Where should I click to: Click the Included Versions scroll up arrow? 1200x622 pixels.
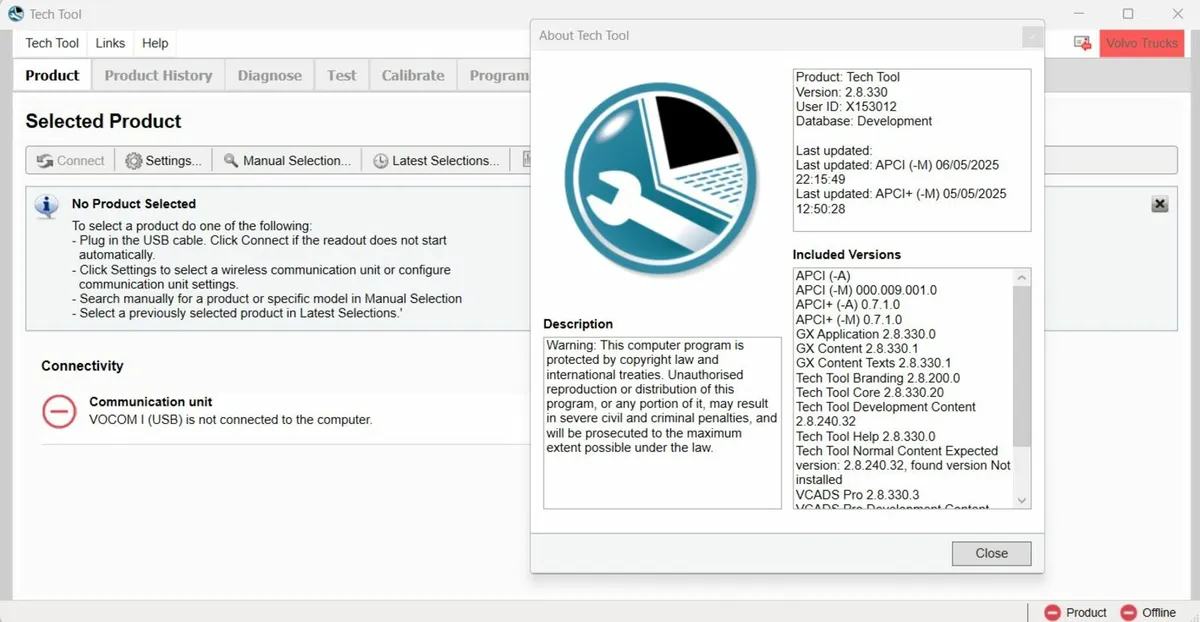(1021, 277)
